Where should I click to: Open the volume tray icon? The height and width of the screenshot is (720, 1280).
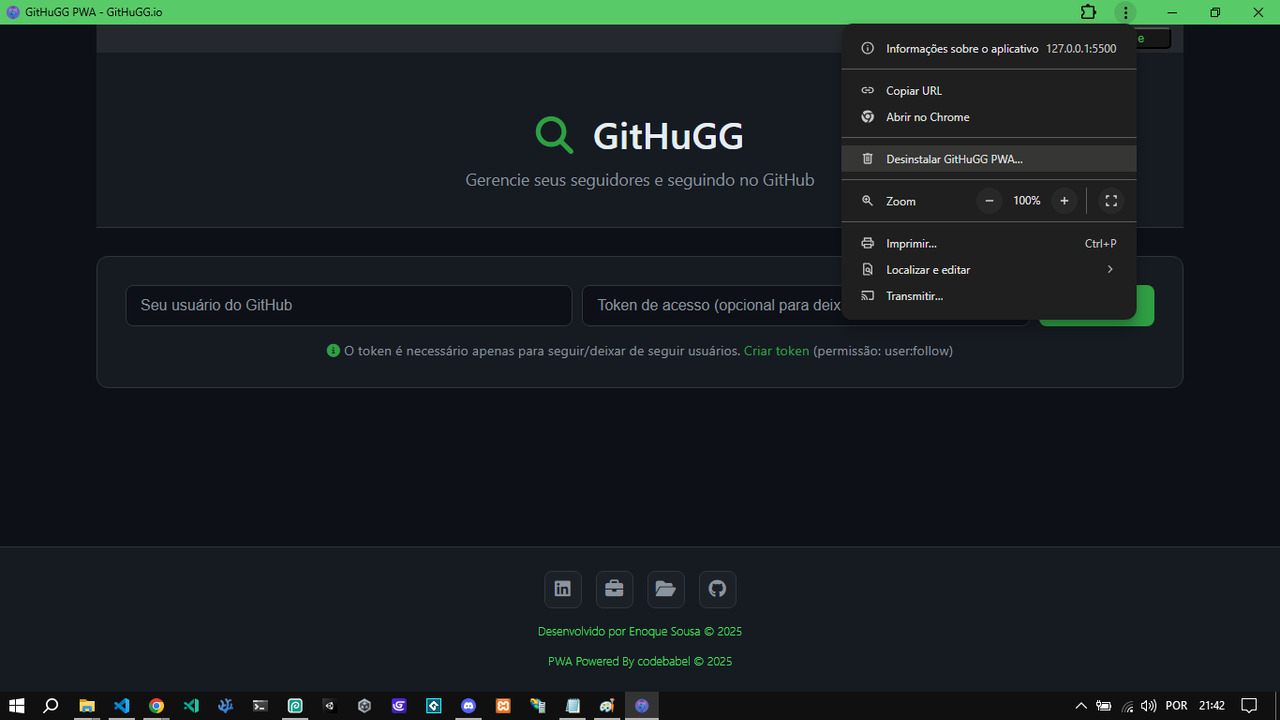[1148, 705]
